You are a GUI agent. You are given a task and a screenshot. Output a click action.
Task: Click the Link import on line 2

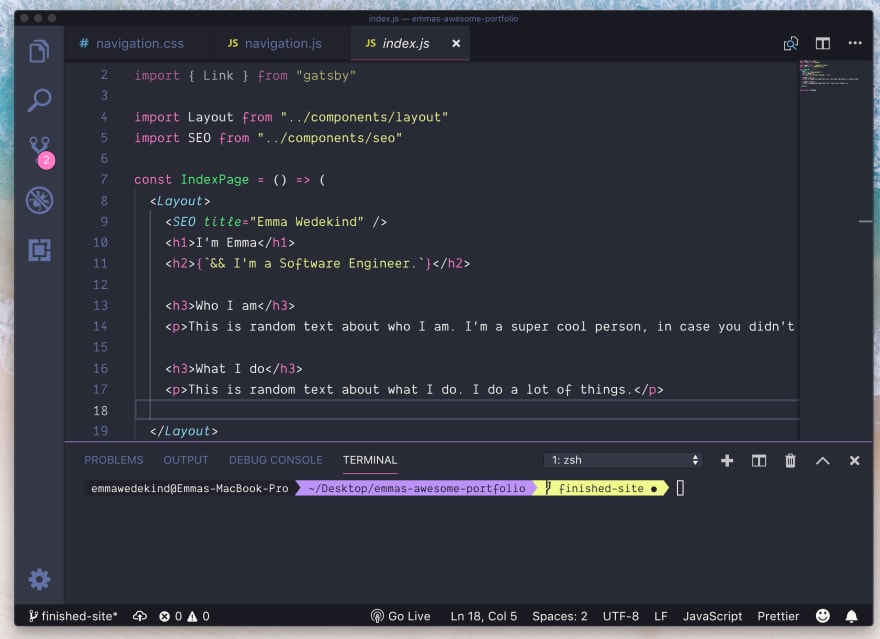coord(218,75)
